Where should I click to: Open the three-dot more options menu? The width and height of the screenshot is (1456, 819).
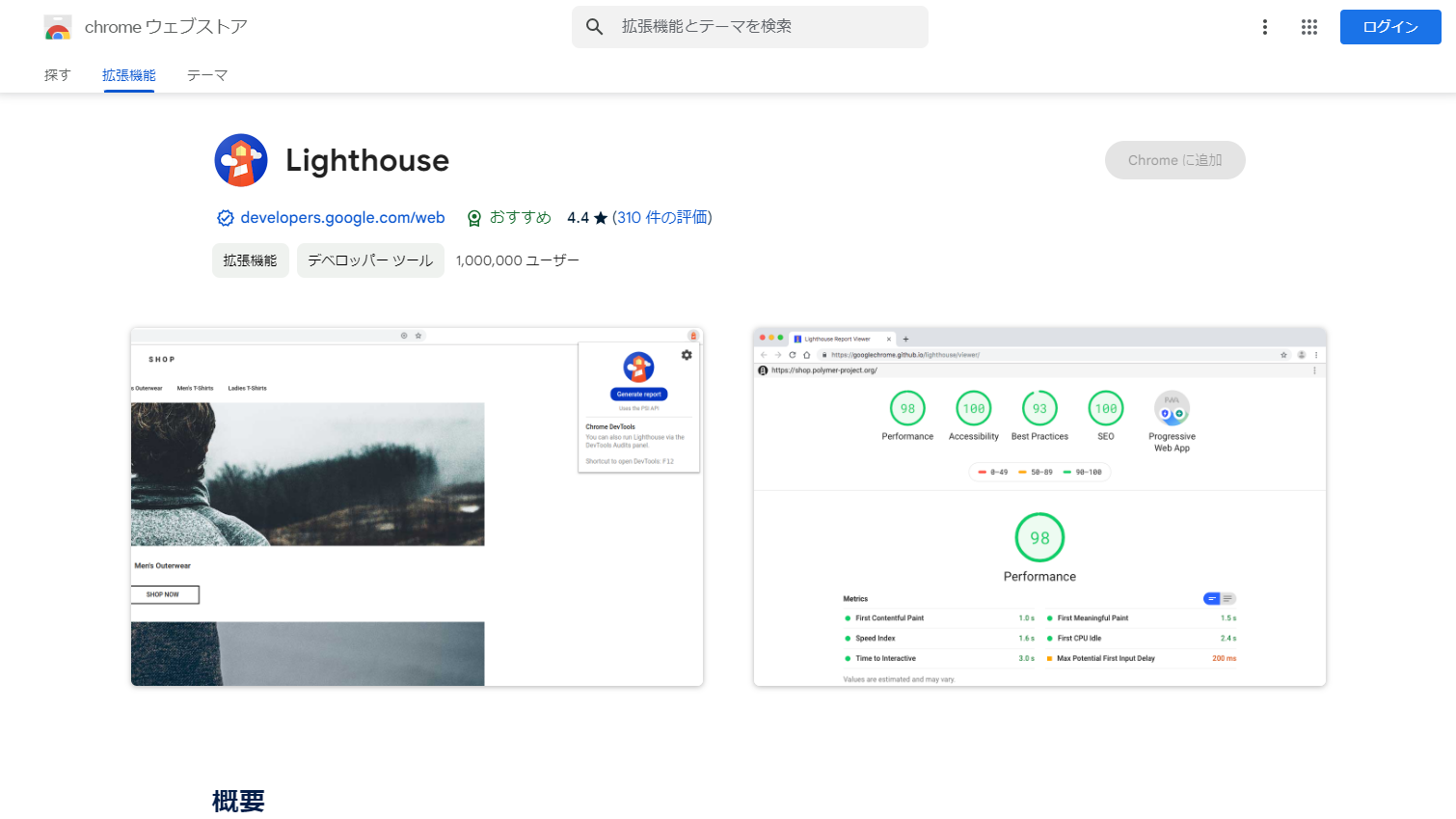coord(1265,27)
